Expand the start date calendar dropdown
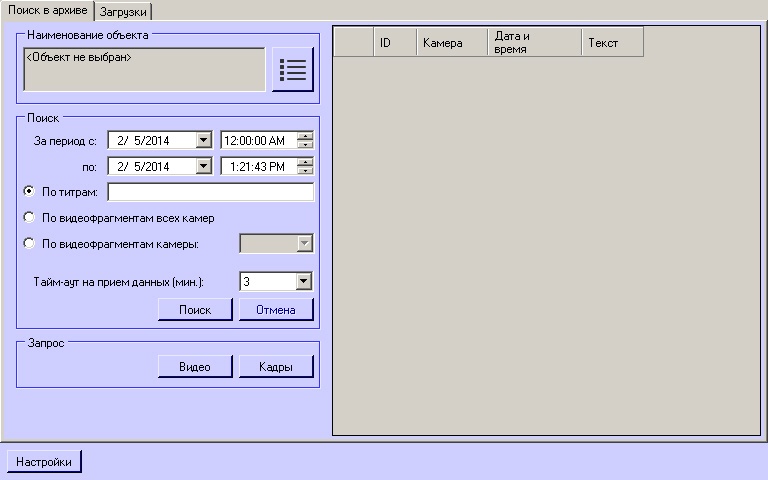The image size is (768, 480). coord(204,141)
